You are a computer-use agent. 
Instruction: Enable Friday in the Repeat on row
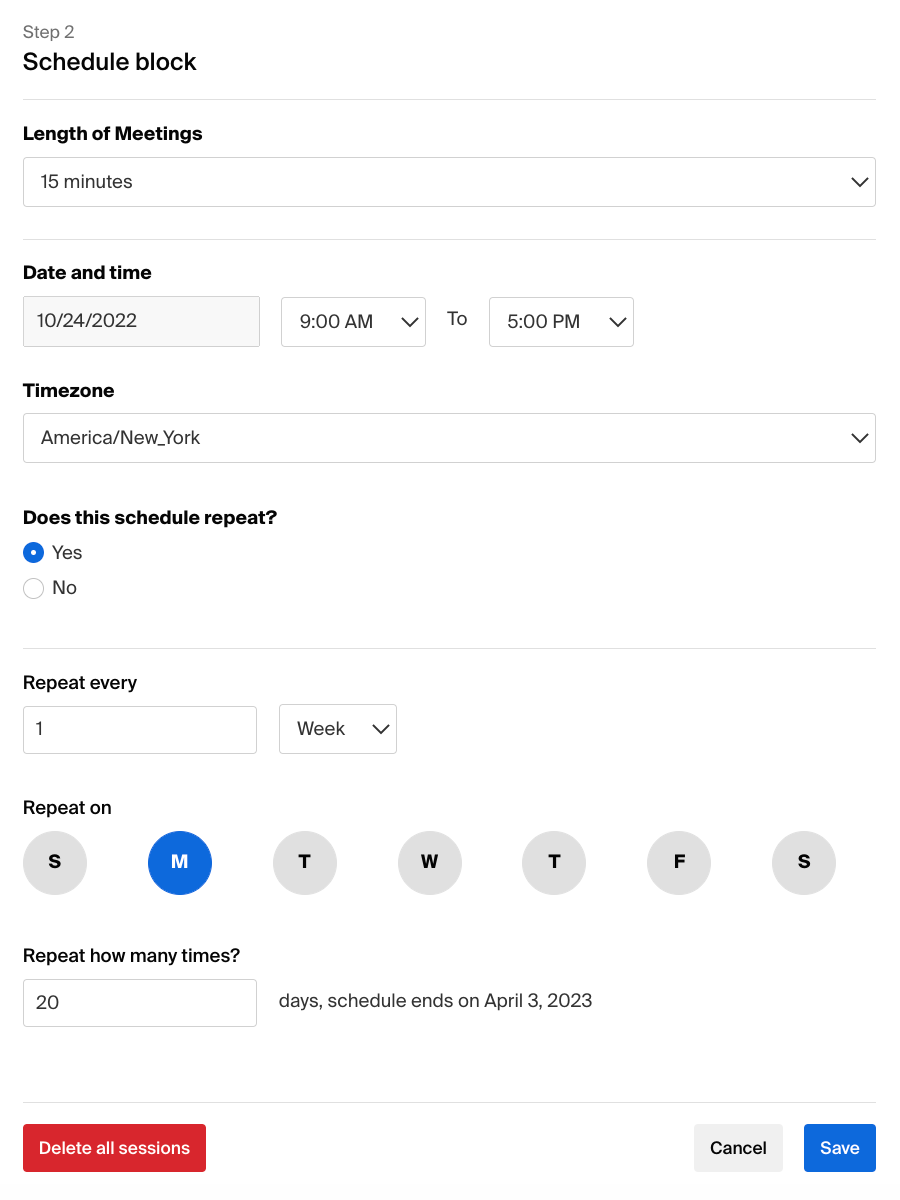pos(678,862)
